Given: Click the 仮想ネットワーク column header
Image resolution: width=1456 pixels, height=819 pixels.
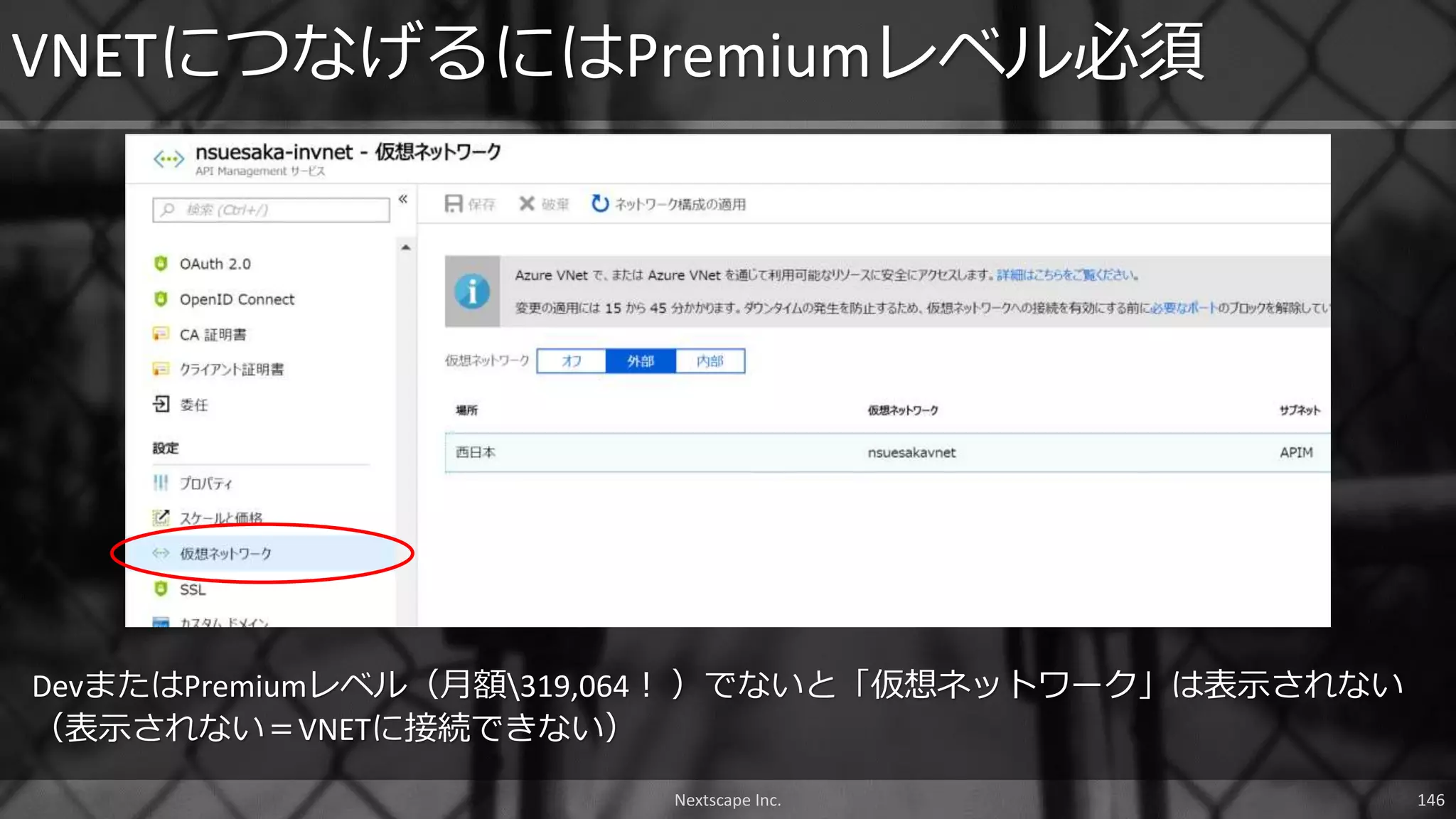Looking at the screenshot, I should pyautogui.click(x=903, y=410).
